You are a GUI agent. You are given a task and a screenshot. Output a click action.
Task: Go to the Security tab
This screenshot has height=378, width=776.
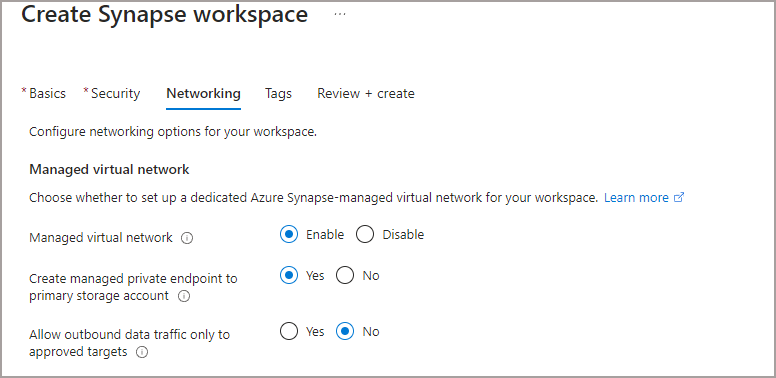(112, 94)
